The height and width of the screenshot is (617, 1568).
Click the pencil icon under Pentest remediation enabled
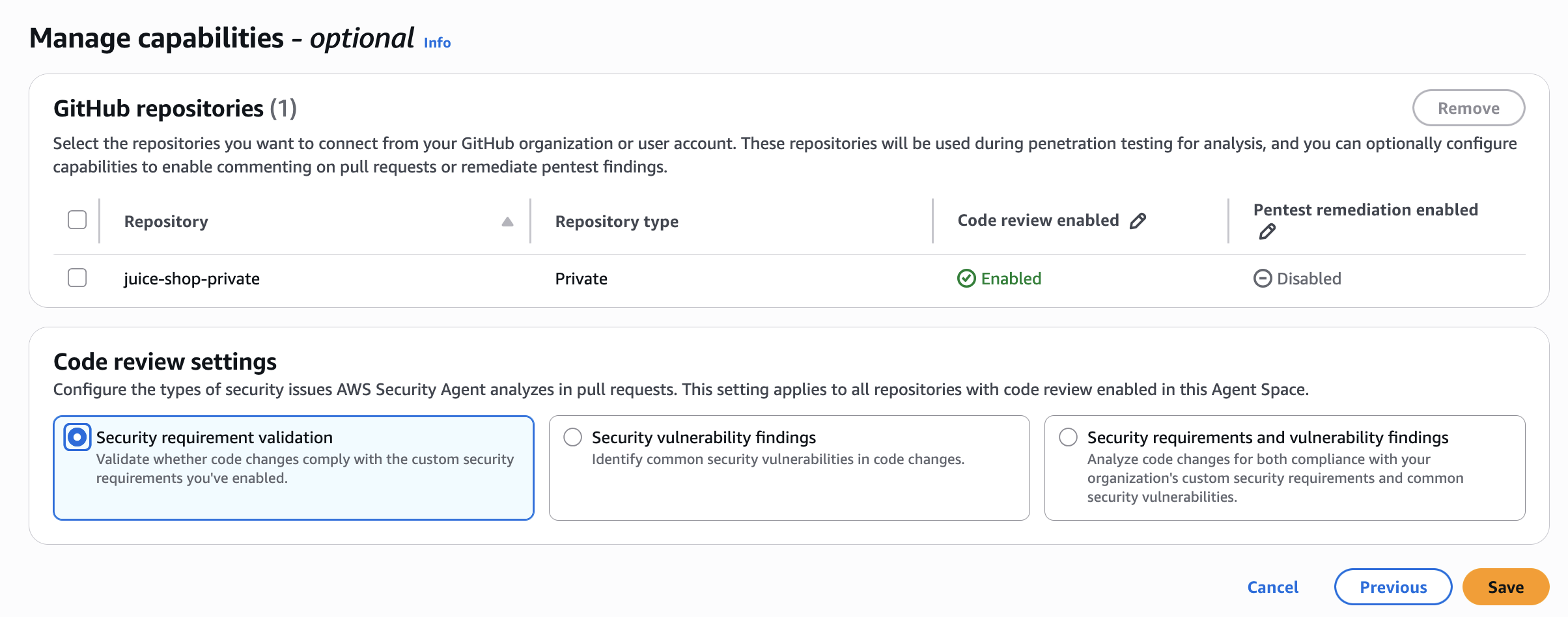(1267, 232)
